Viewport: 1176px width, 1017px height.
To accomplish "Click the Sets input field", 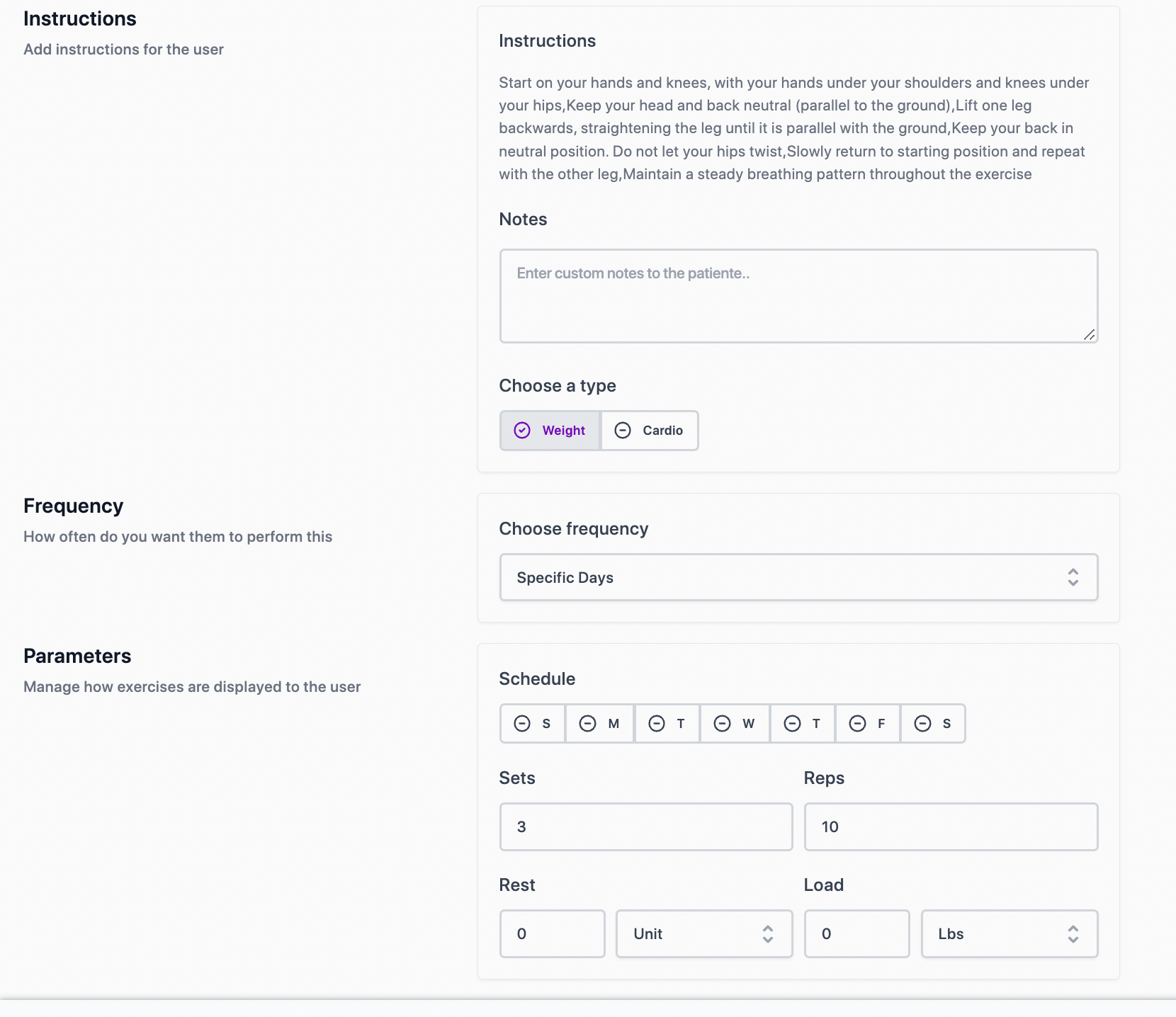I will pos(646,826).
